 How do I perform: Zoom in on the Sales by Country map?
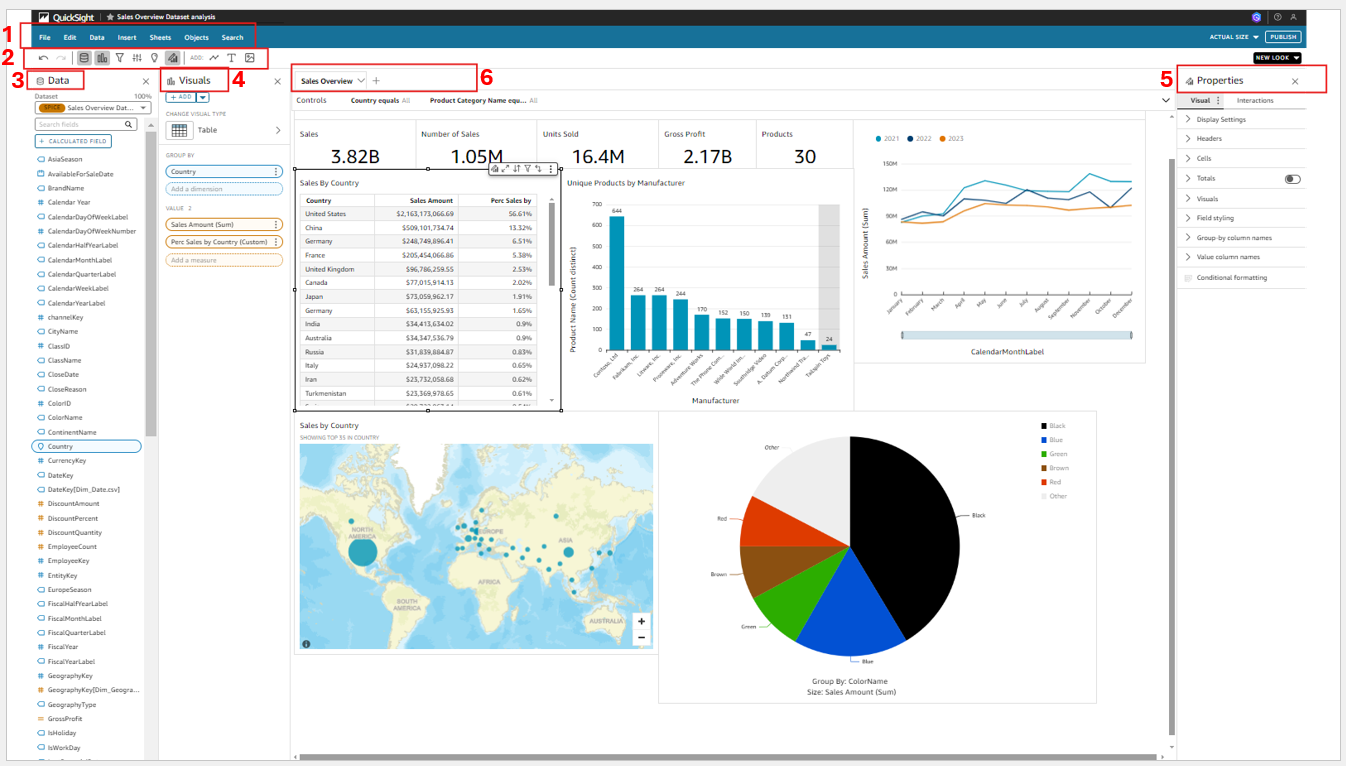(642, 621)
